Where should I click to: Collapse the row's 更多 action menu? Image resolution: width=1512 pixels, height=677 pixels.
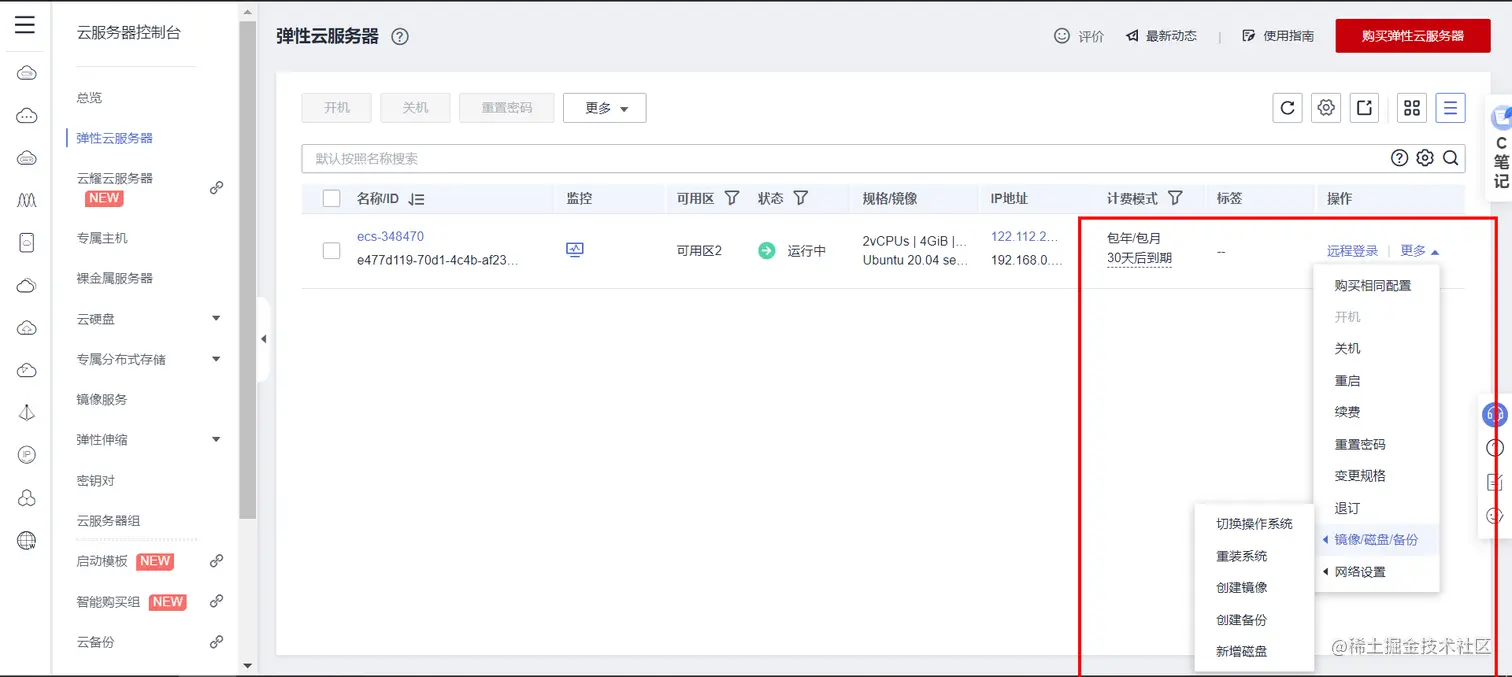[x=1420, y=251]
